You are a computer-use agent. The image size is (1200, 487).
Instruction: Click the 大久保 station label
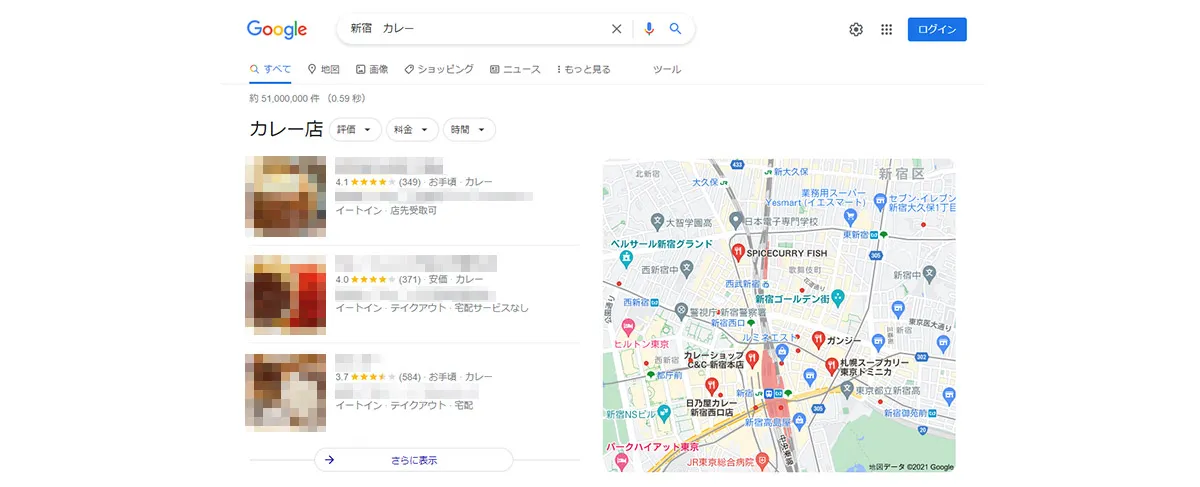coord(705,183)
